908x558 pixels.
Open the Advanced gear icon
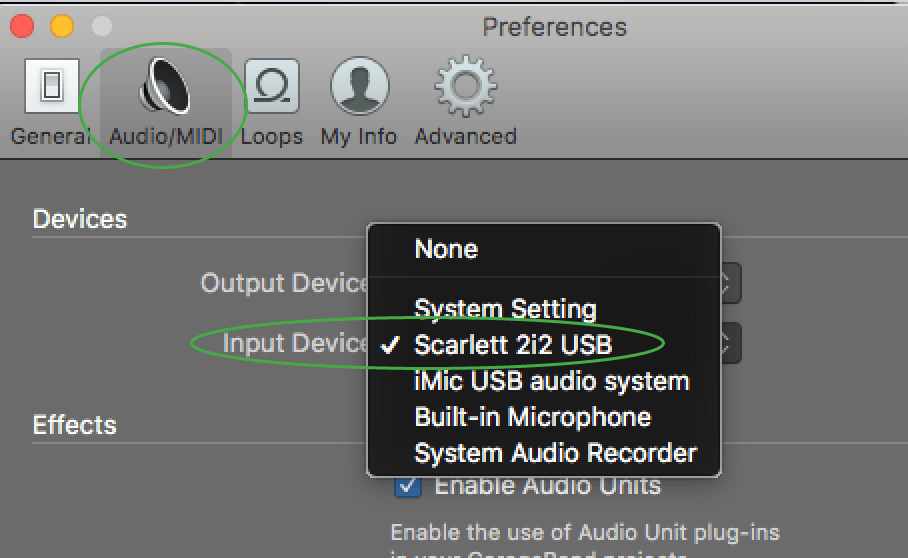click(x=465, y=88)
